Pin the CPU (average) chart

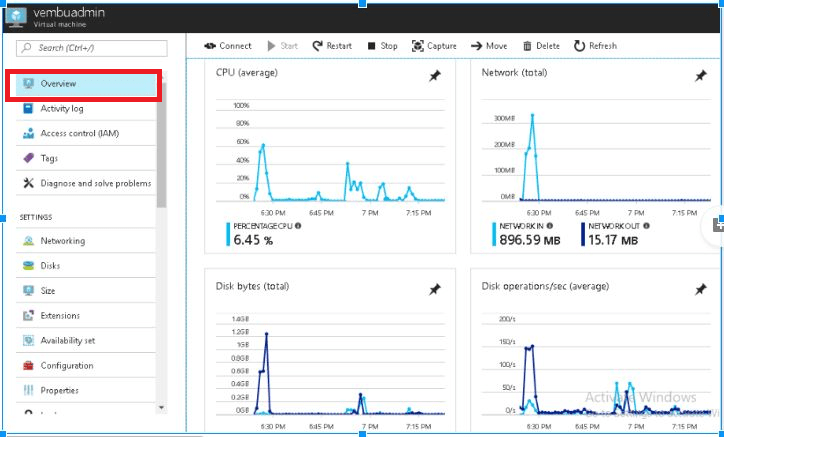[x=435, y=76]
